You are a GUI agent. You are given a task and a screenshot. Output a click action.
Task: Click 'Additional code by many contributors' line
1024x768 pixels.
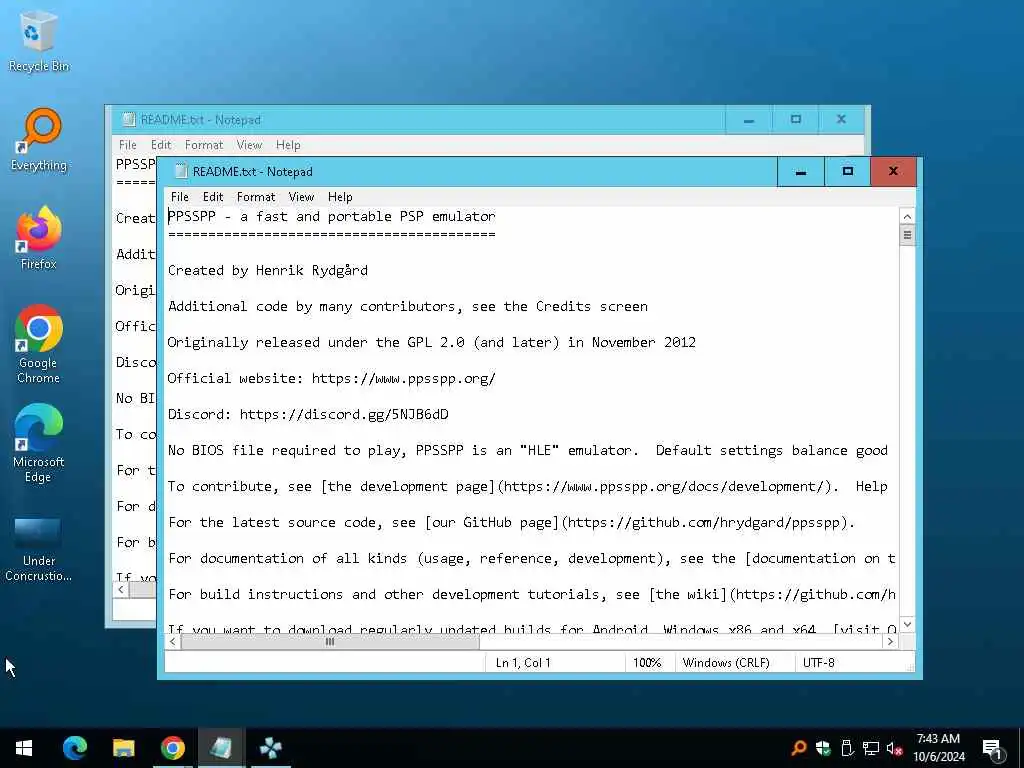pos(408,306)
